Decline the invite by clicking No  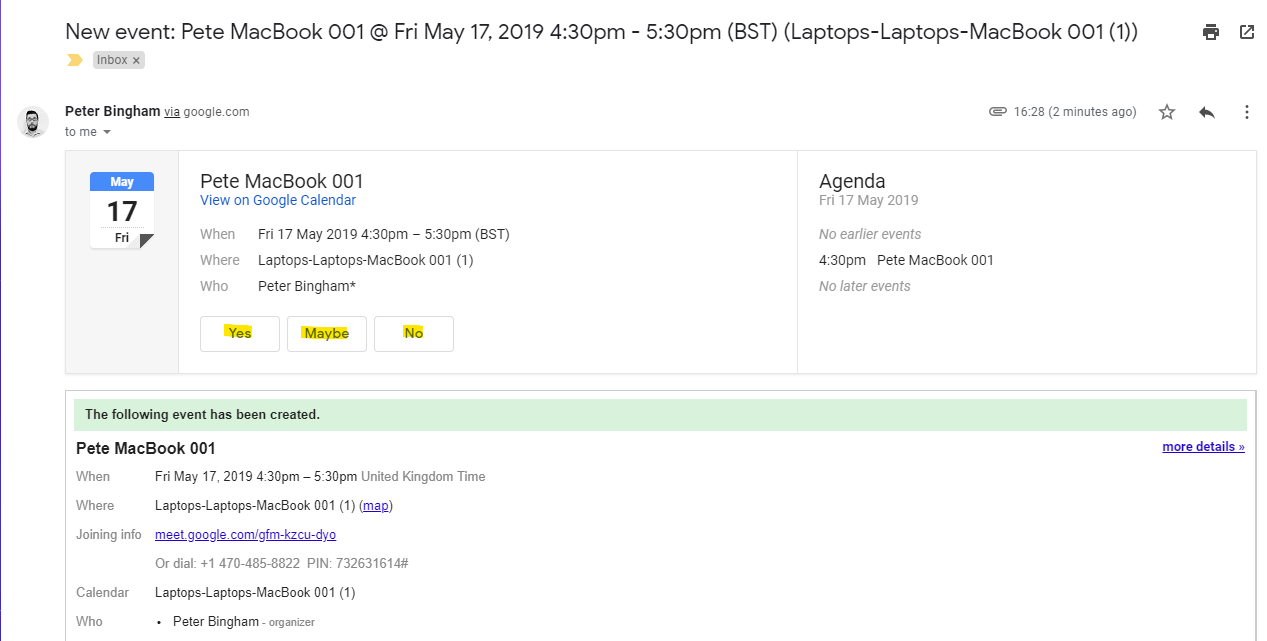(413, 333)
